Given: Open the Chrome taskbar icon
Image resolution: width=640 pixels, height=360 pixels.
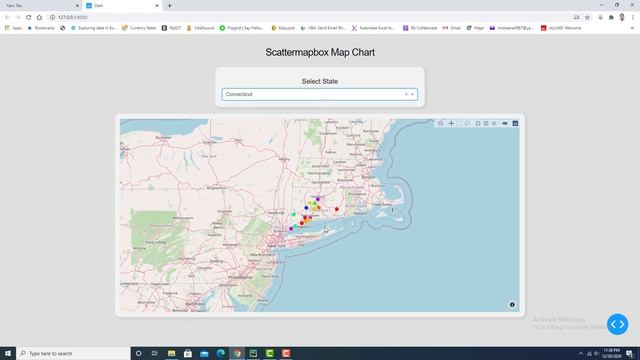Looking at the screenshot, I should pyautogui.click(x=237, y=353).
